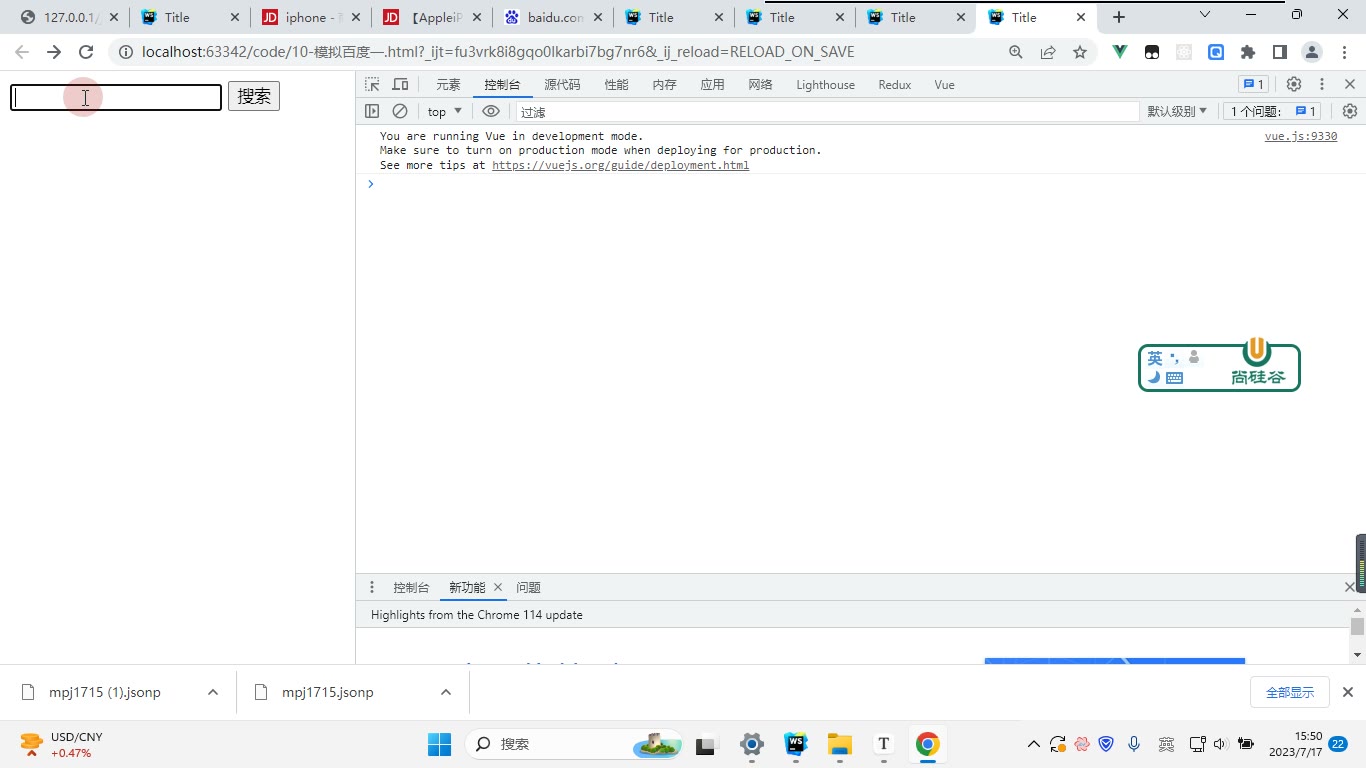Click the 搜索 button beside the input
The width and height of the screenshot is (1366, 768).
pos(254,96)
